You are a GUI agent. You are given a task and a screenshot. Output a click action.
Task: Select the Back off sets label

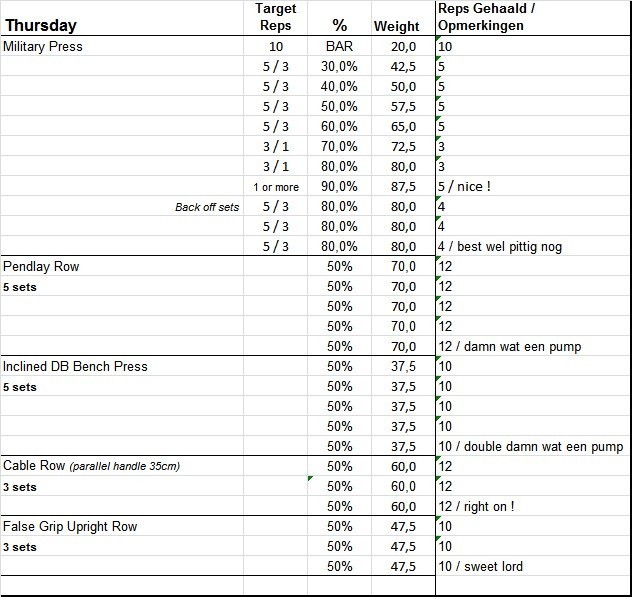tap(207, 207)
